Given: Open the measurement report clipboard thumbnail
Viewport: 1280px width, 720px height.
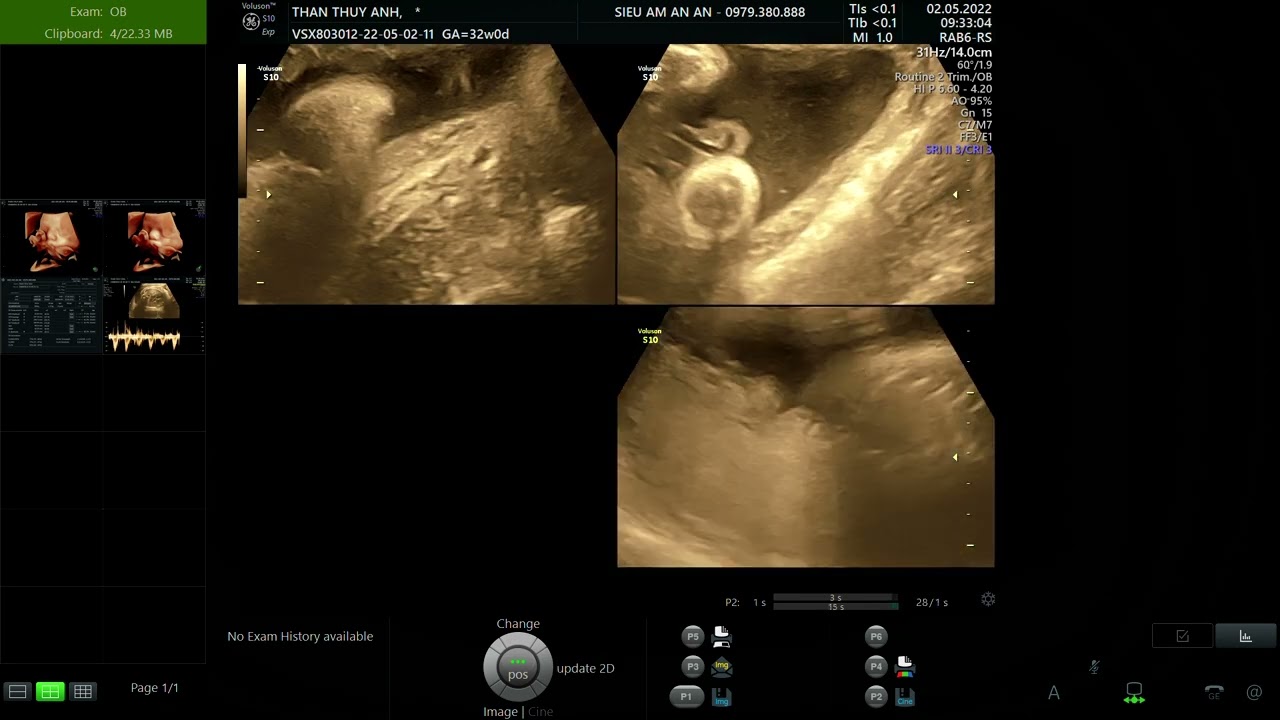Looking at the screenshot, I should 51,315.
